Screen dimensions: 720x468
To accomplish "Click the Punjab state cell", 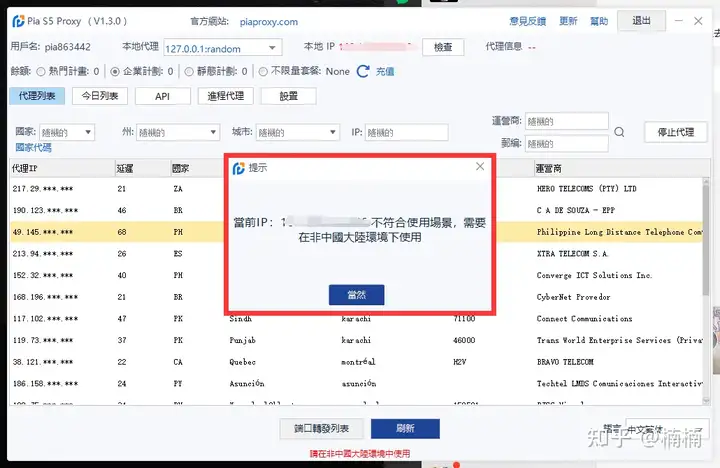I will 242,340.
